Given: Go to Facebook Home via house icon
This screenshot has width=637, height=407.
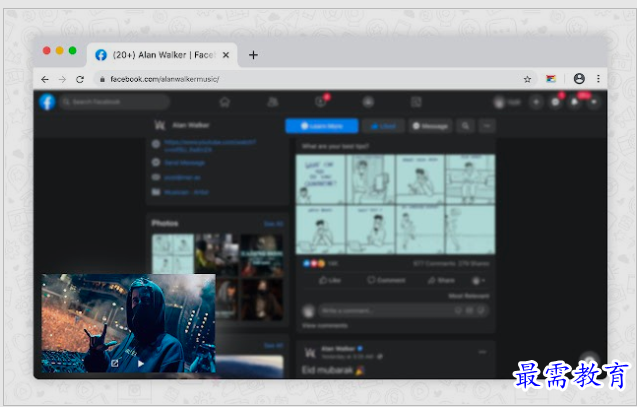Looking at the screenshot, I should [225, 102].
